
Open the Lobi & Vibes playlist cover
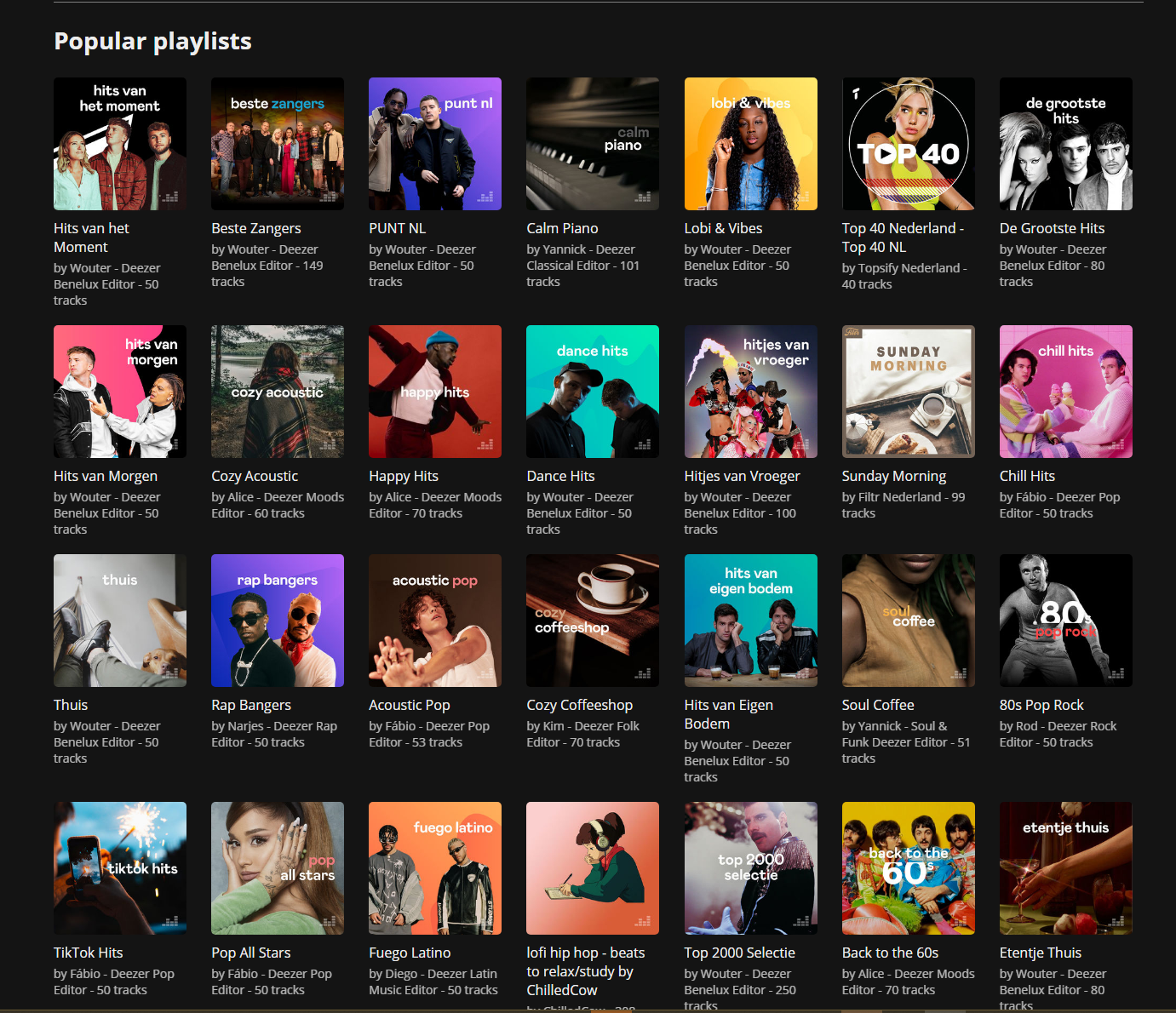(x=750, y=144)
